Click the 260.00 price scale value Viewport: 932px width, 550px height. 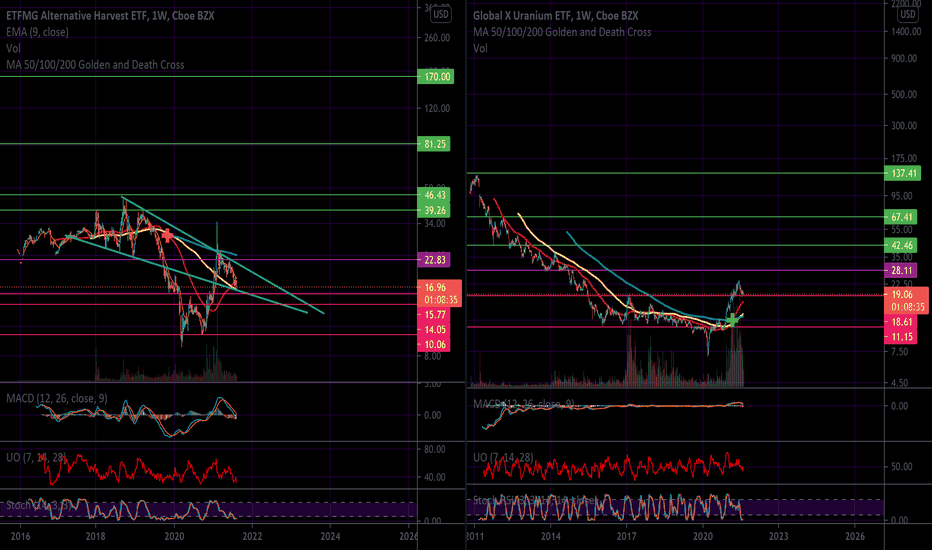437,38
